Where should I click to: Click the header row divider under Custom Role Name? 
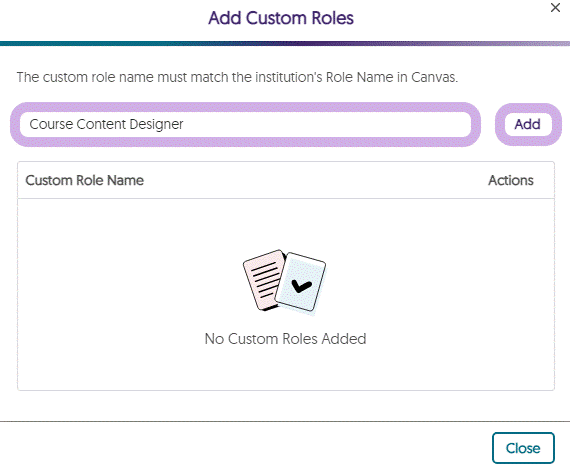click(286, 198)
